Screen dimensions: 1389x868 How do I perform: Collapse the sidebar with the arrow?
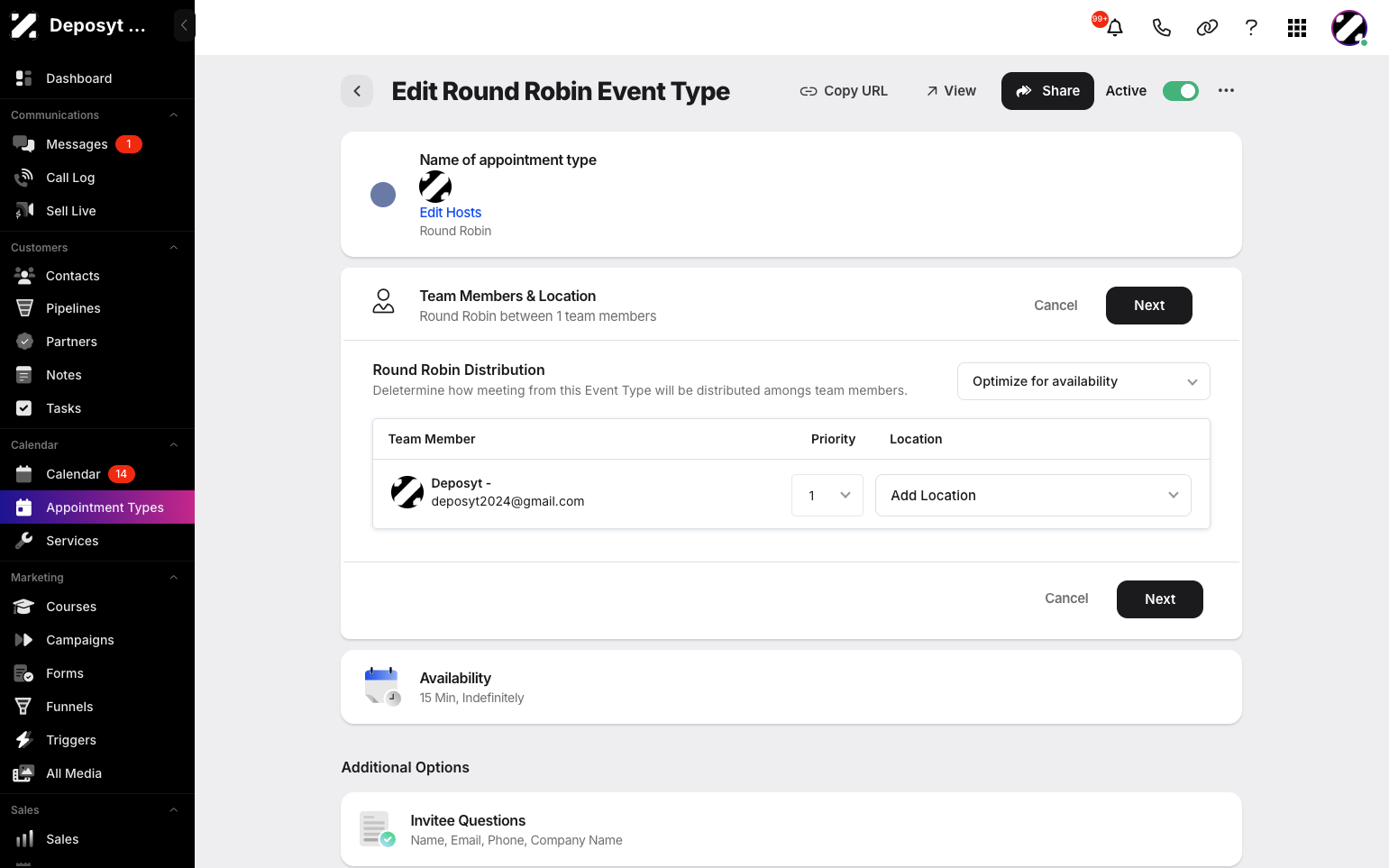184,25
